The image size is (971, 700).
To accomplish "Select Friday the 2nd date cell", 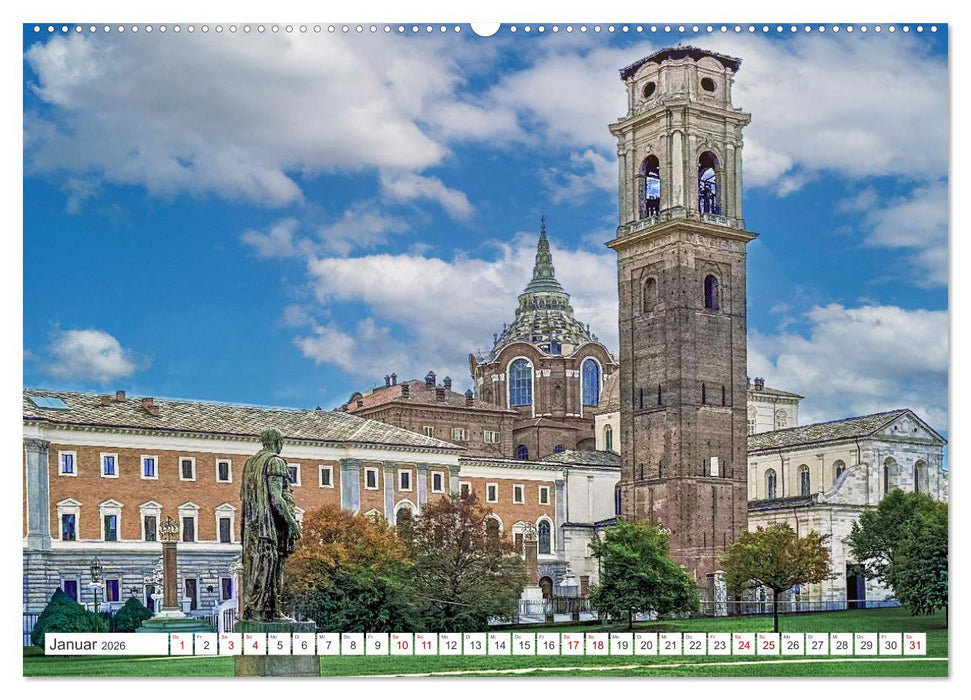I will [x=204, y=646].
